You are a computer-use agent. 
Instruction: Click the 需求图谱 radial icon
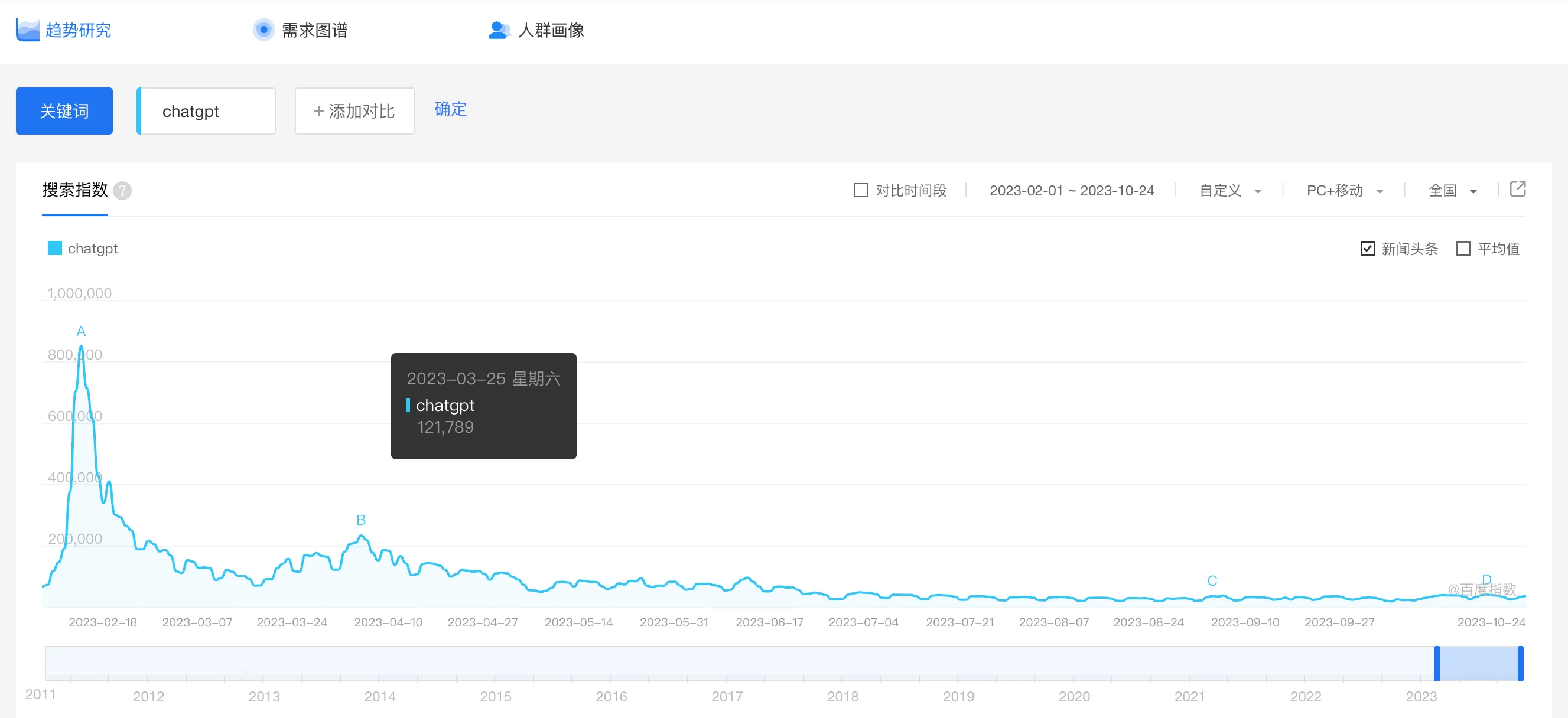pos(263,30)
